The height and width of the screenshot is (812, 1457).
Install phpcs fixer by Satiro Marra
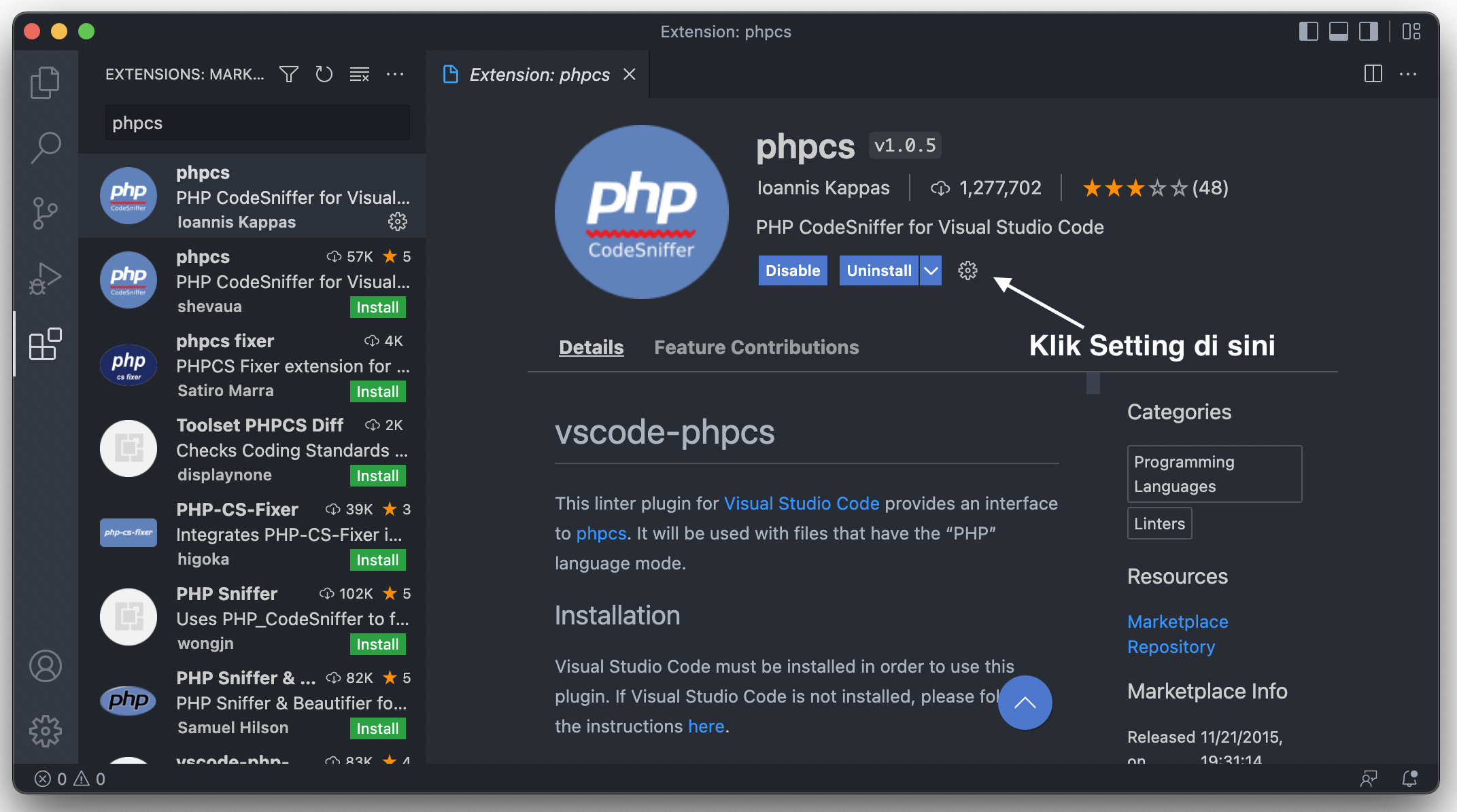tap(378, 391)
